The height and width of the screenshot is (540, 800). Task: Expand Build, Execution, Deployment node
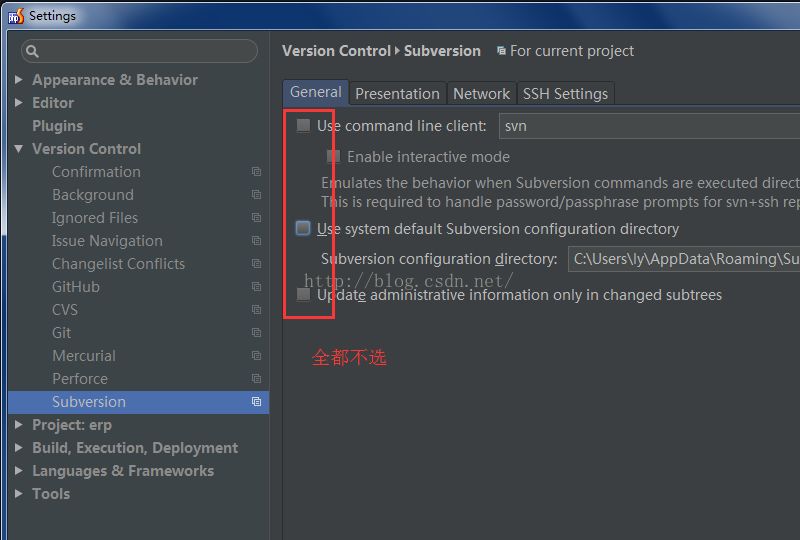coord(19,448)
